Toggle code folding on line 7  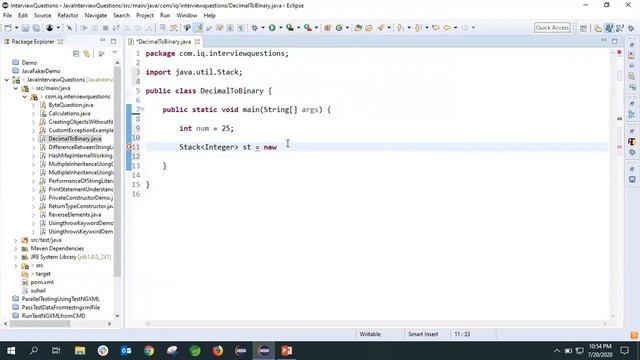[x=142, y=109]
